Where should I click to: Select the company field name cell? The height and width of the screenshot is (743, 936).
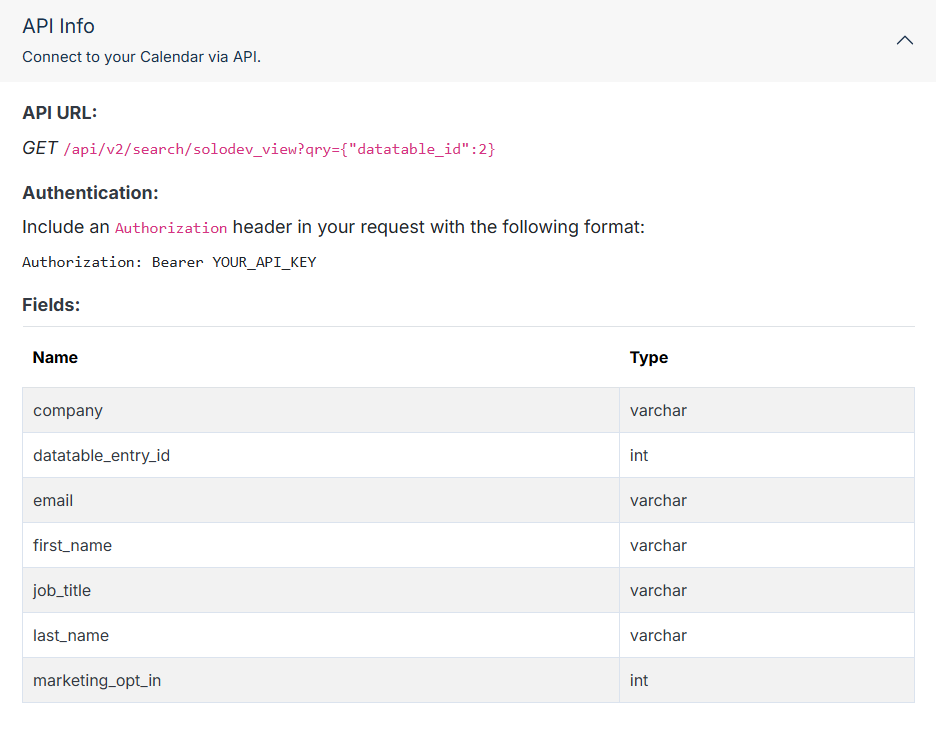321,411
